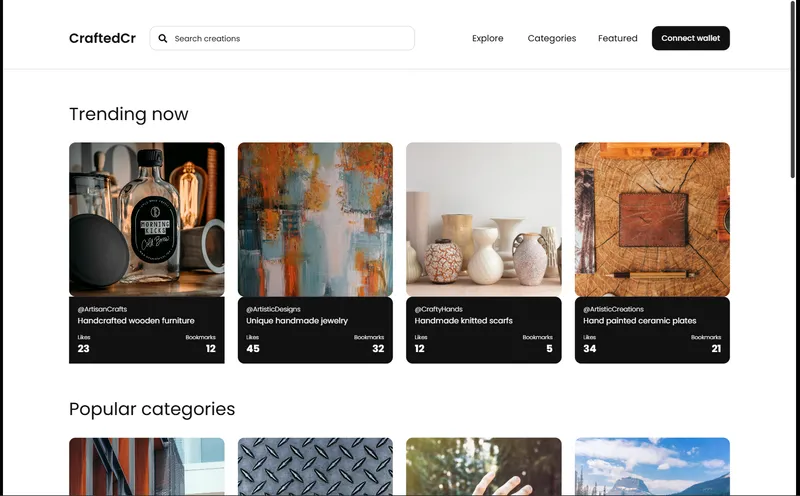Open the Morning Kicks bottle image card

point(147,219)
